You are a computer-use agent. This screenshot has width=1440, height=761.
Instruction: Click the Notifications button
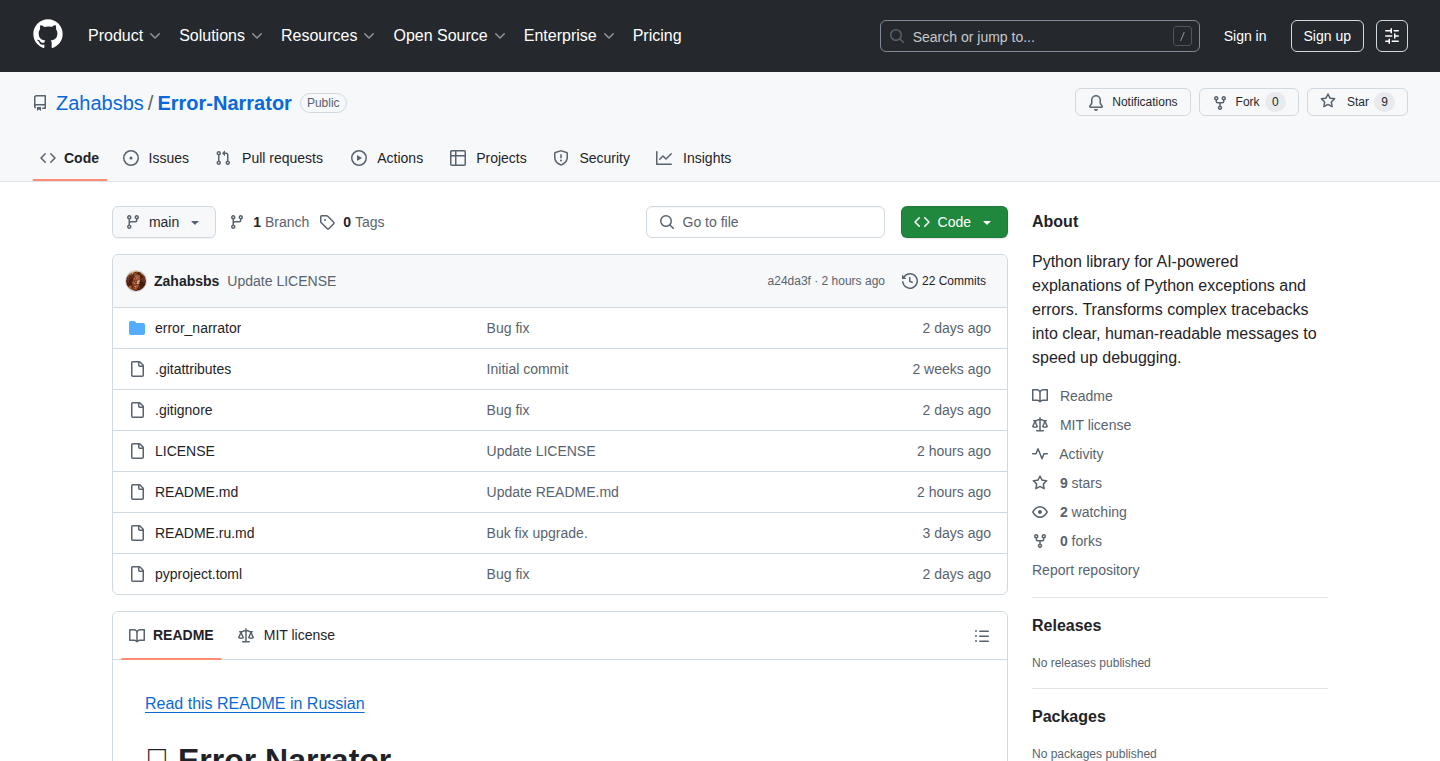[x=1133, y=102]
